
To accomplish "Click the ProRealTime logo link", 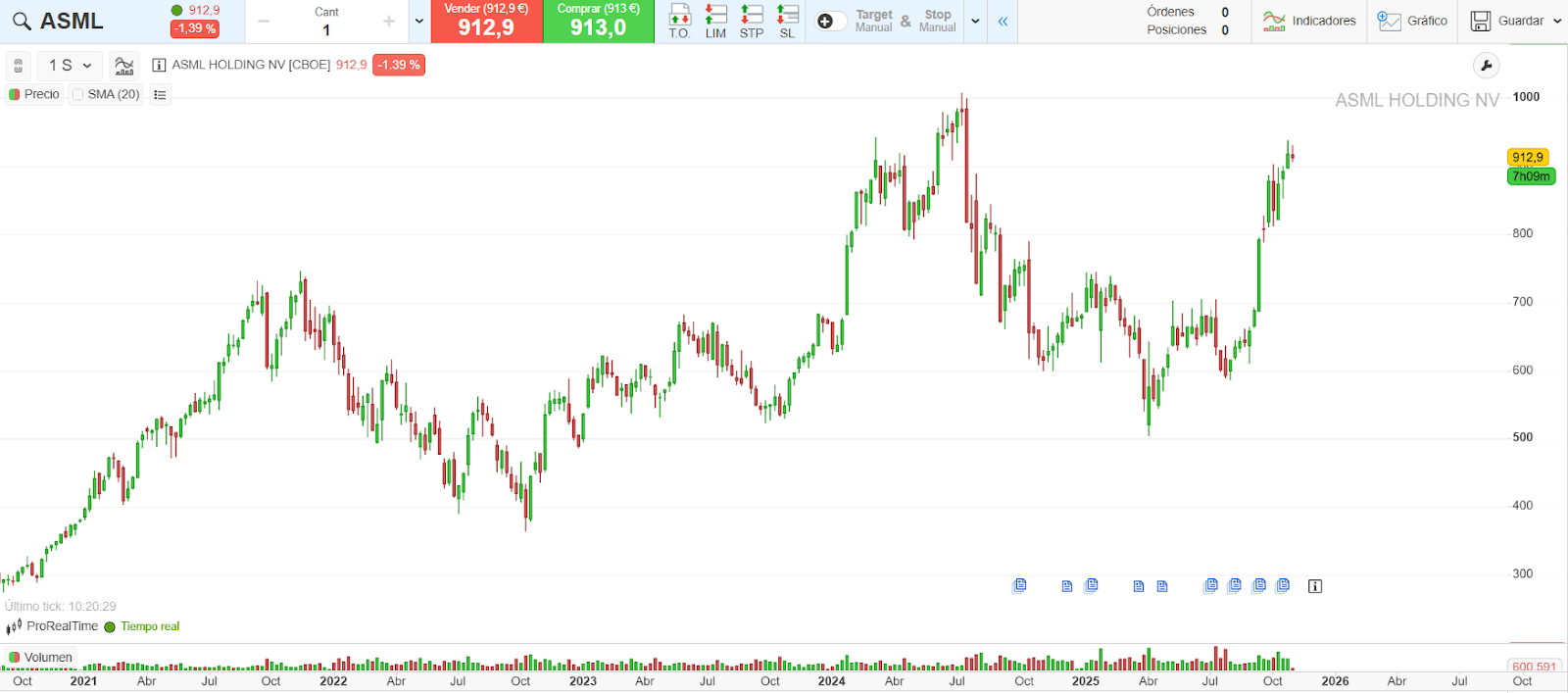I will point(52,625).
